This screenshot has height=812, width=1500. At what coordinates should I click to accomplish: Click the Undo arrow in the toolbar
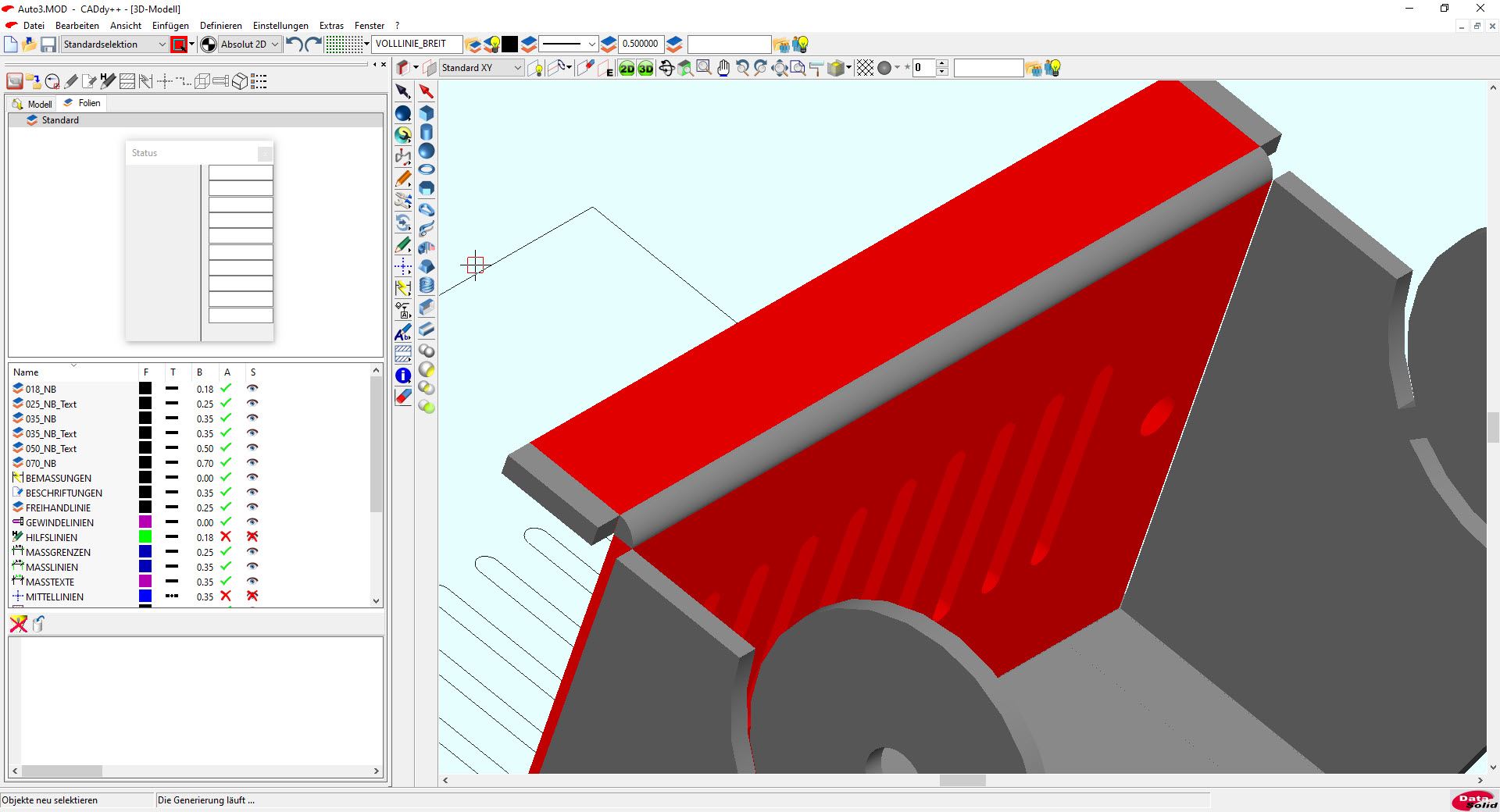294,45
